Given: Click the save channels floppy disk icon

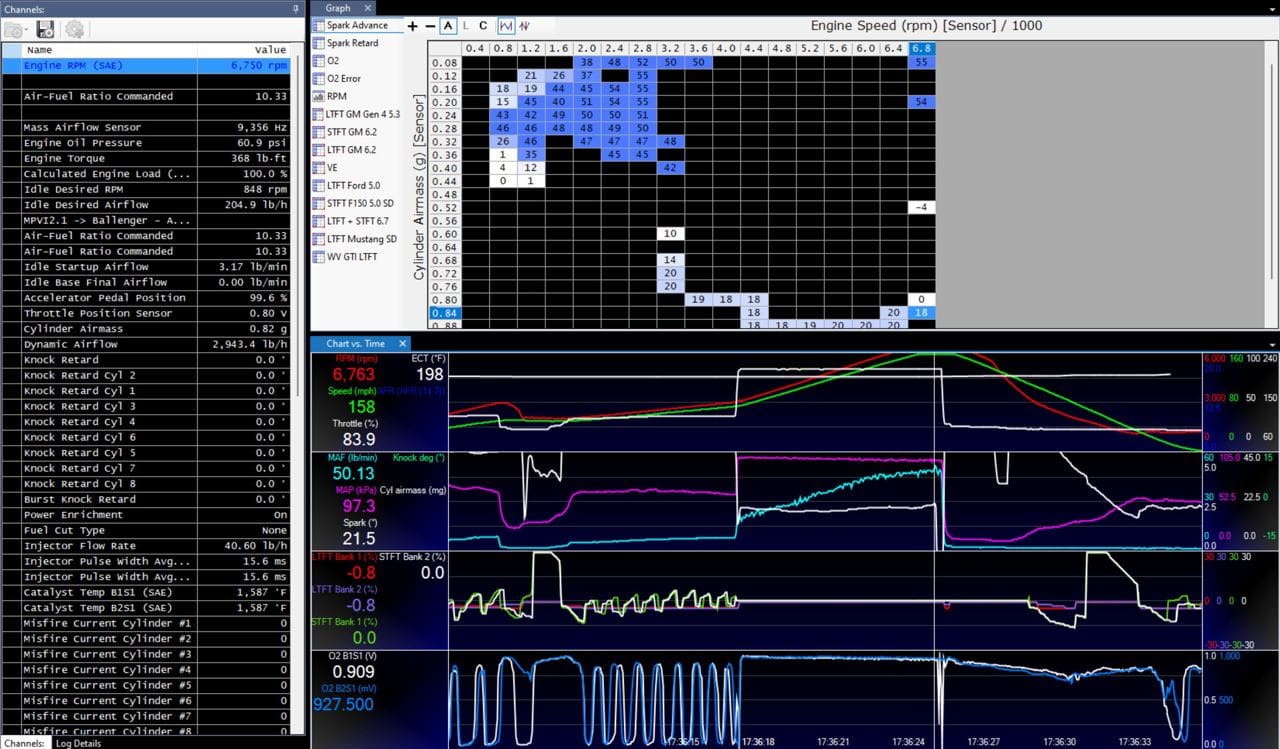Looking at the screenshot, I should 45,30.
